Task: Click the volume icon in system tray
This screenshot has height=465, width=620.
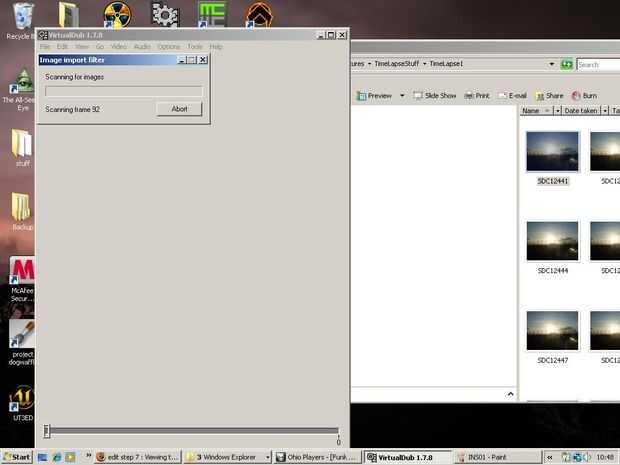Action: (x=587, y=457)
